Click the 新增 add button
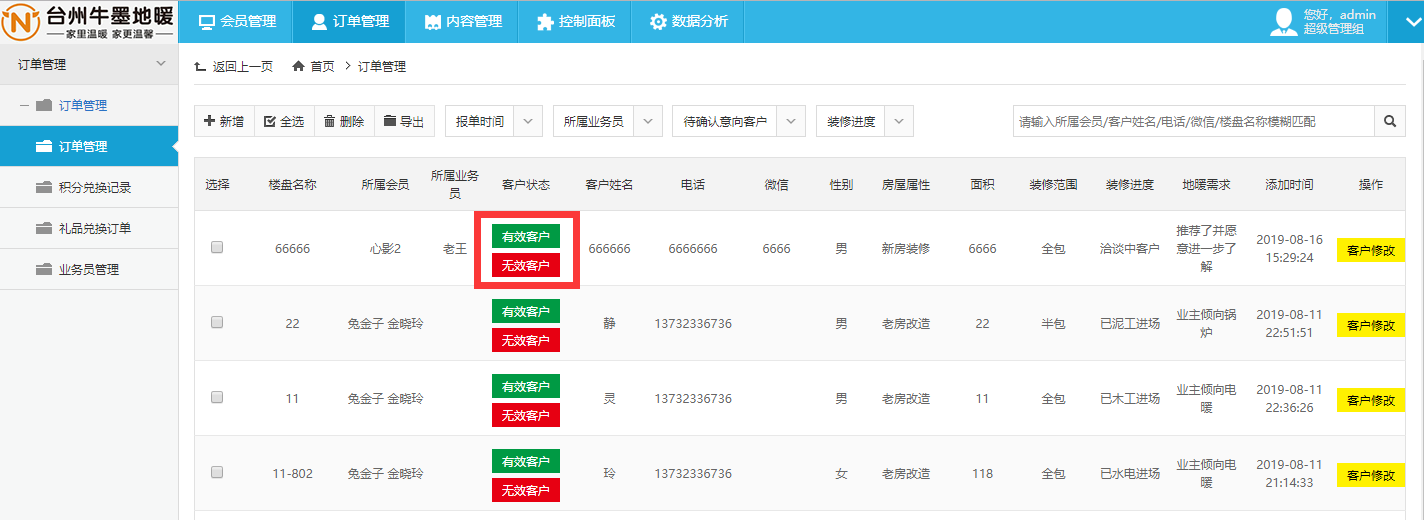 click(x=224, y=121)
